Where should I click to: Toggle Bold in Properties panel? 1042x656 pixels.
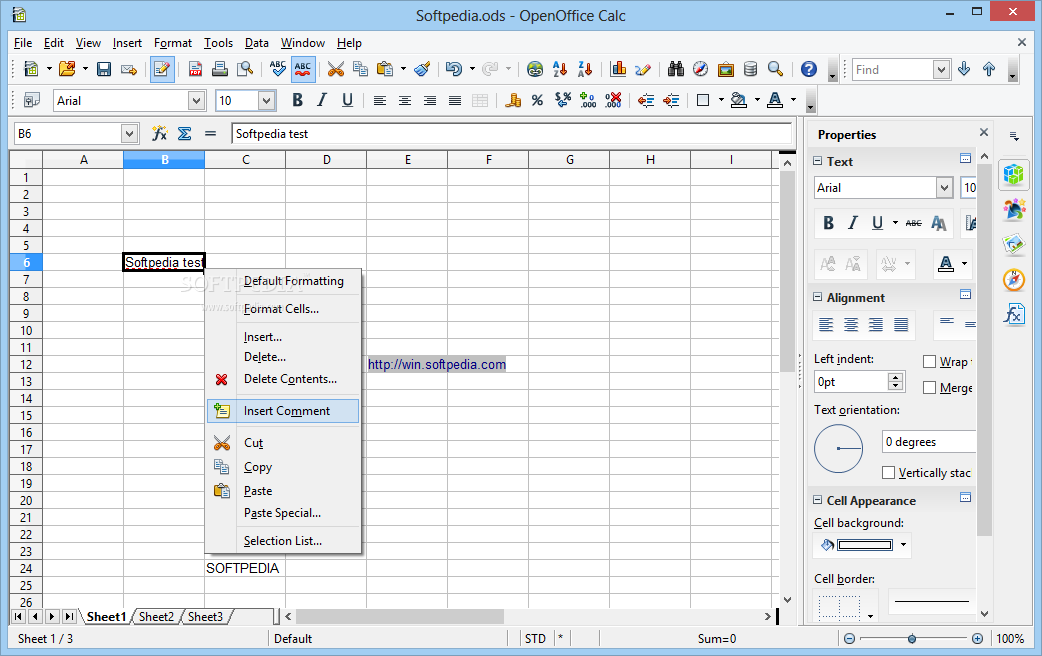(x=828, y=223)
